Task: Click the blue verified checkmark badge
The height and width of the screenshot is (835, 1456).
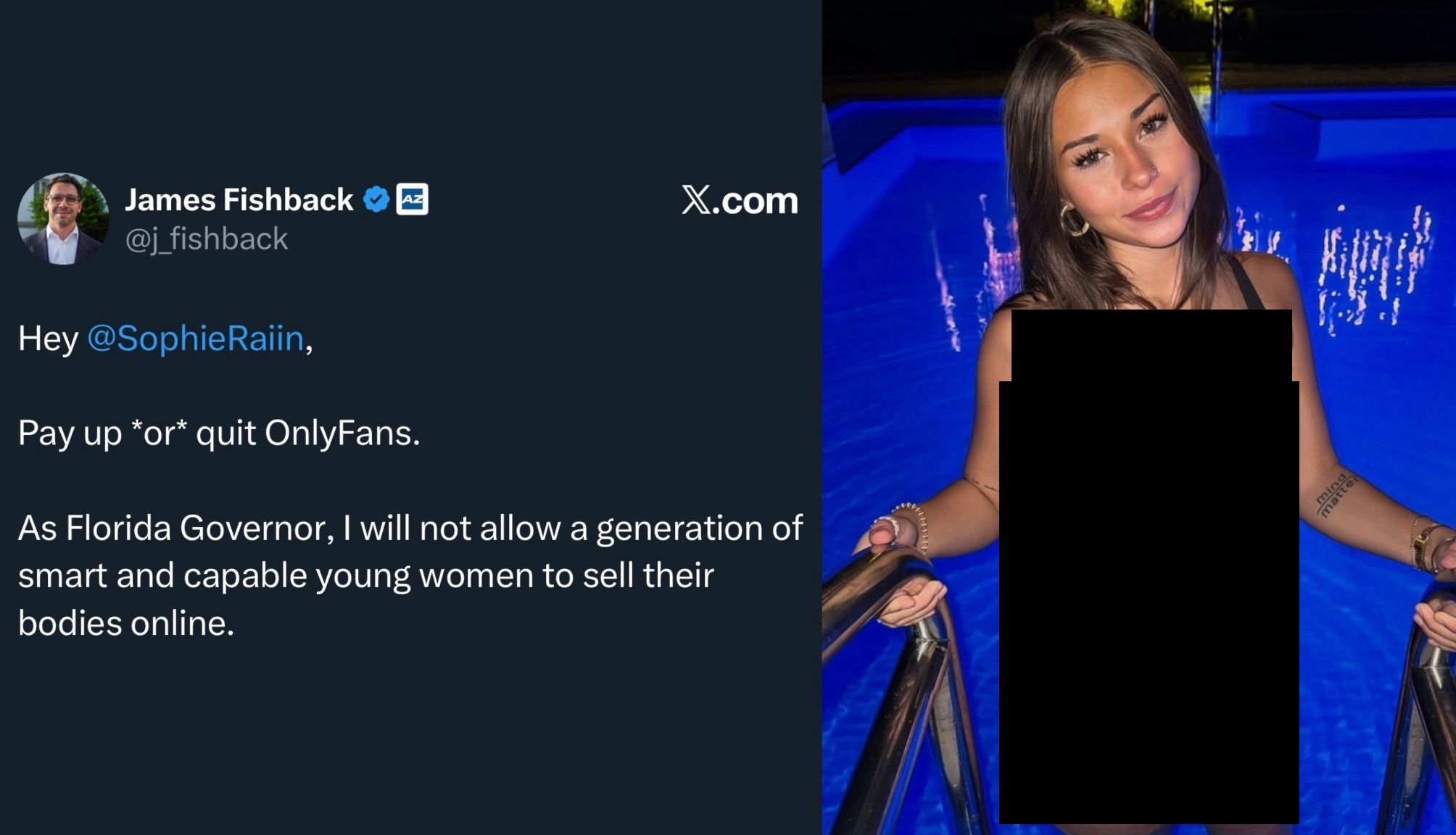Action: (376, 199)
